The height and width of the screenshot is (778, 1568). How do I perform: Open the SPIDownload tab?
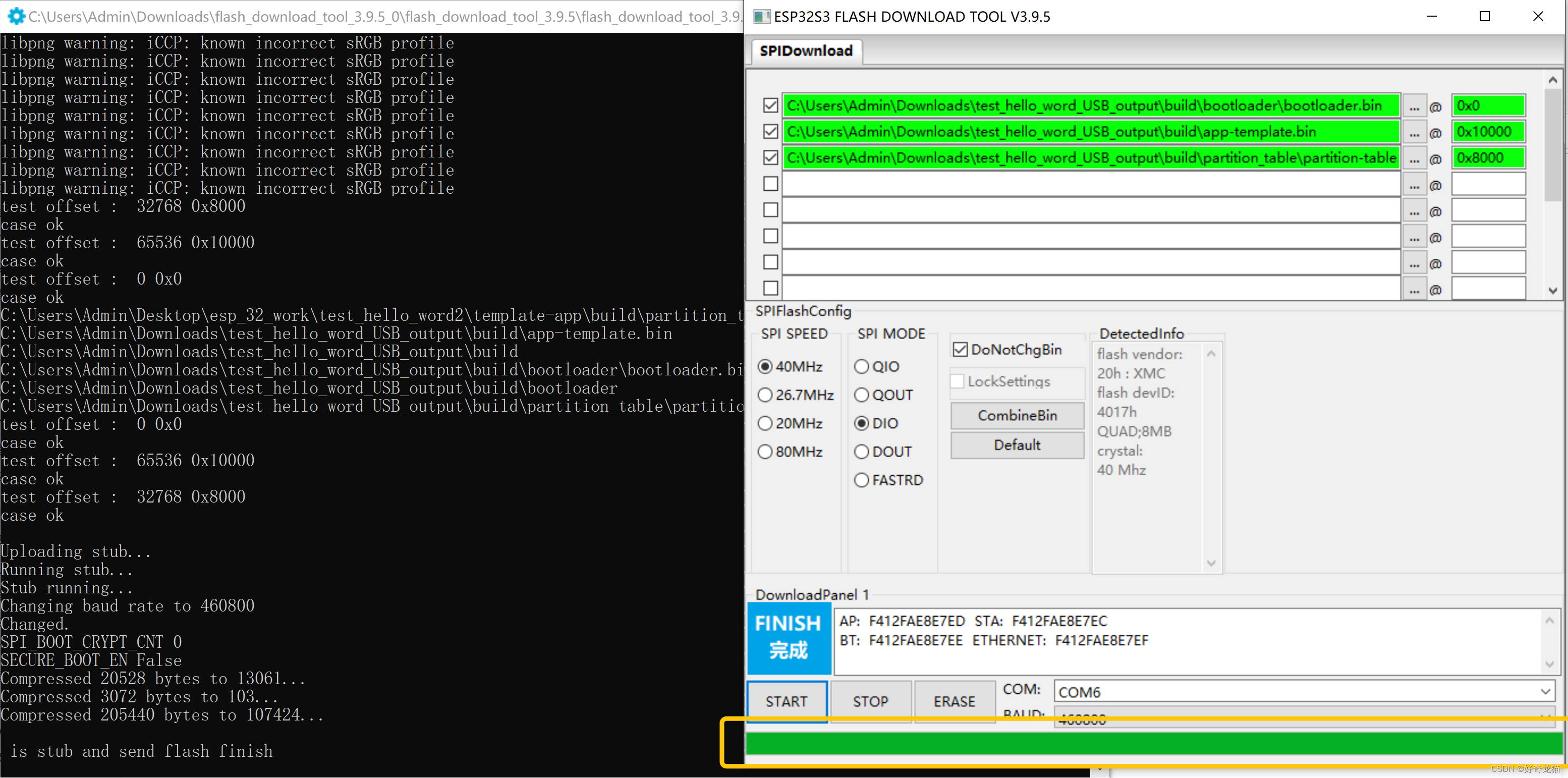806,50
